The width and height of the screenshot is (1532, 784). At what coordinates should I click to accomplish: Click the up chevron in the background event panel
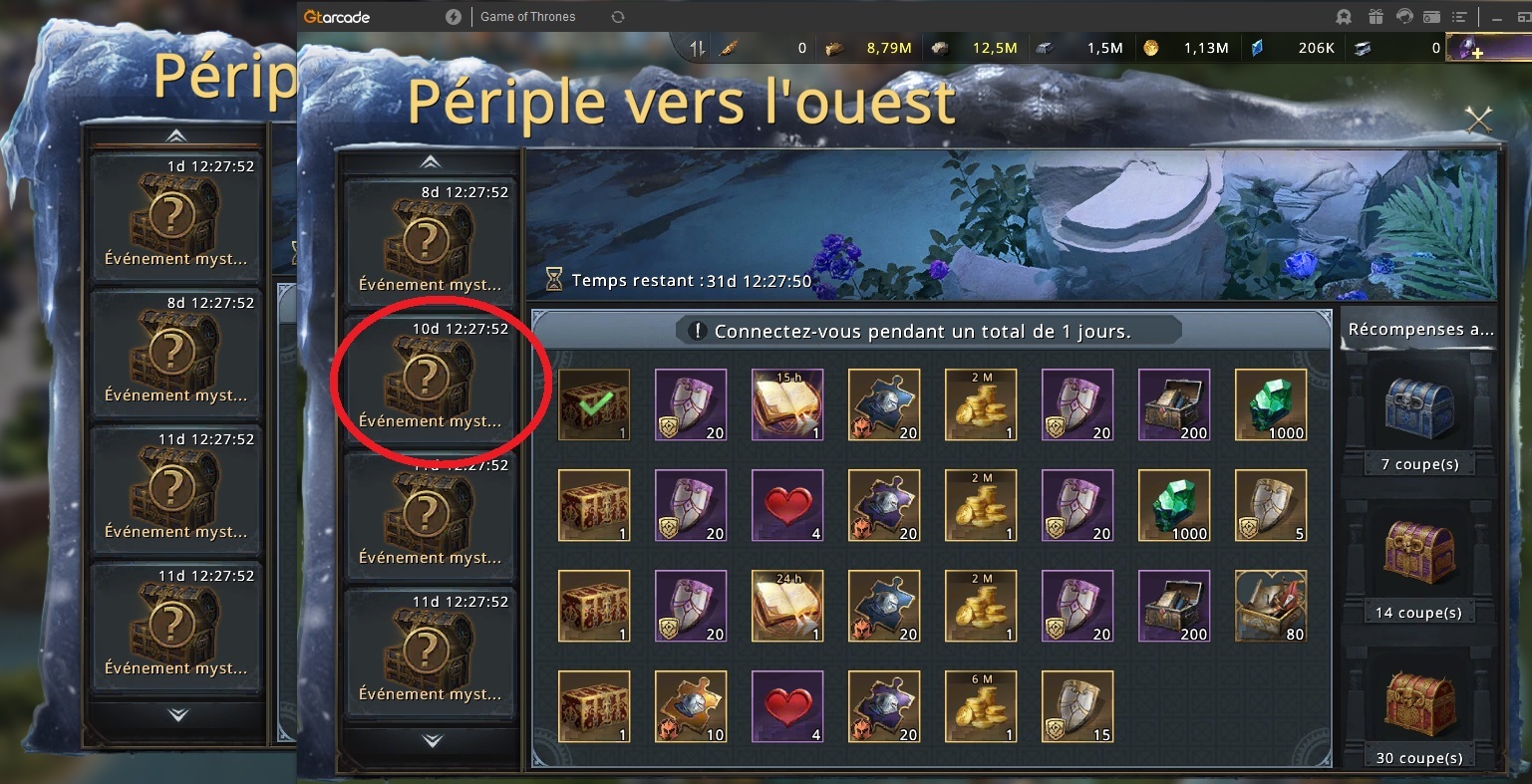176,135
